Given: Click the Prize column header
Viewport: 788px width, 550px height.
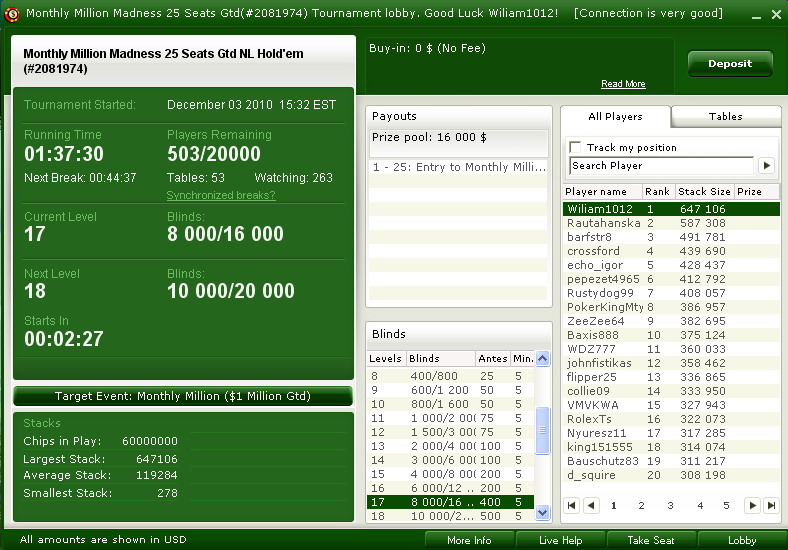Looking at the screenshot, I should [757, 192].
